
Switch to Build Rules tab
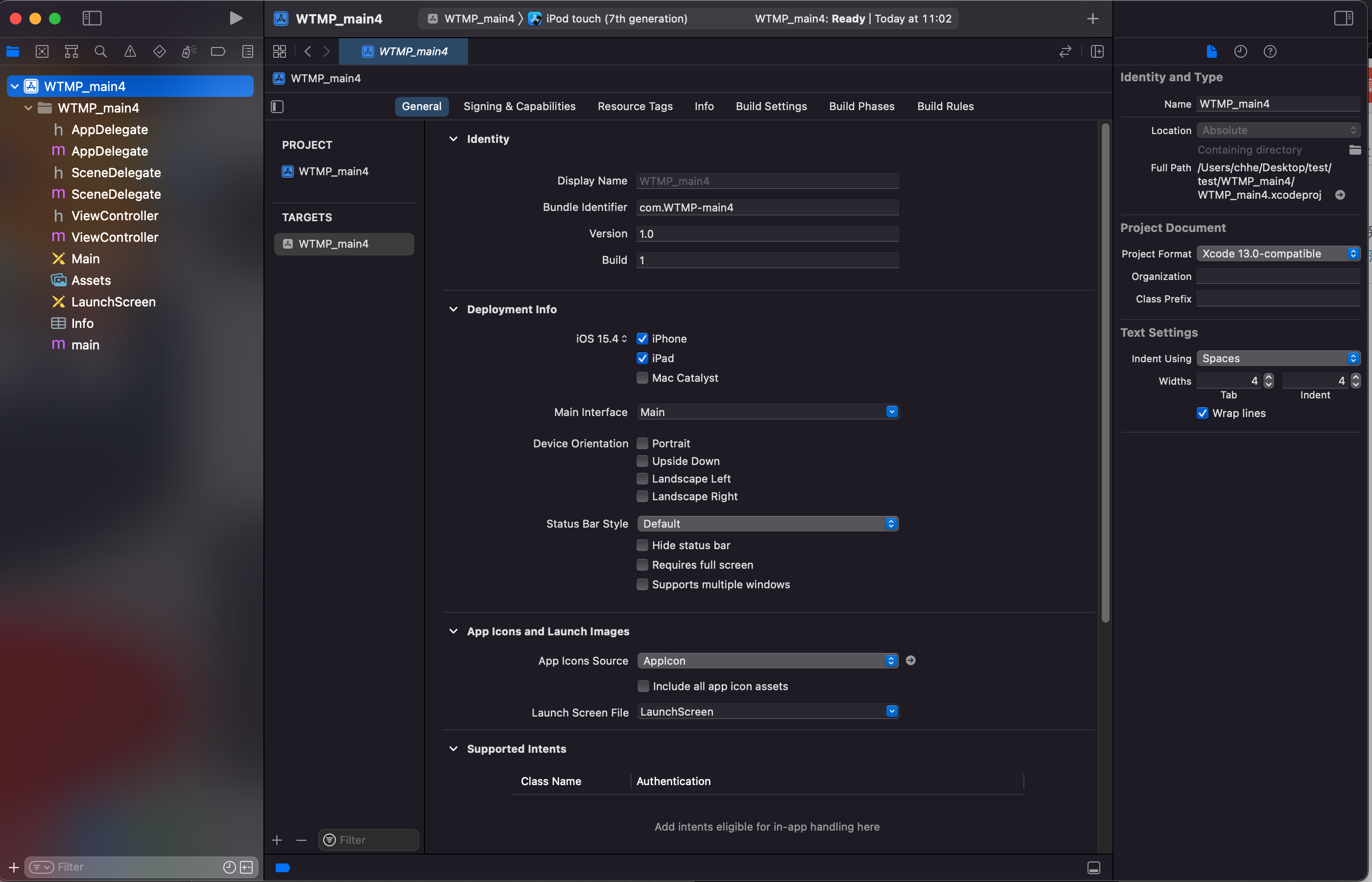pyautogui.click(x=945, y=107)
